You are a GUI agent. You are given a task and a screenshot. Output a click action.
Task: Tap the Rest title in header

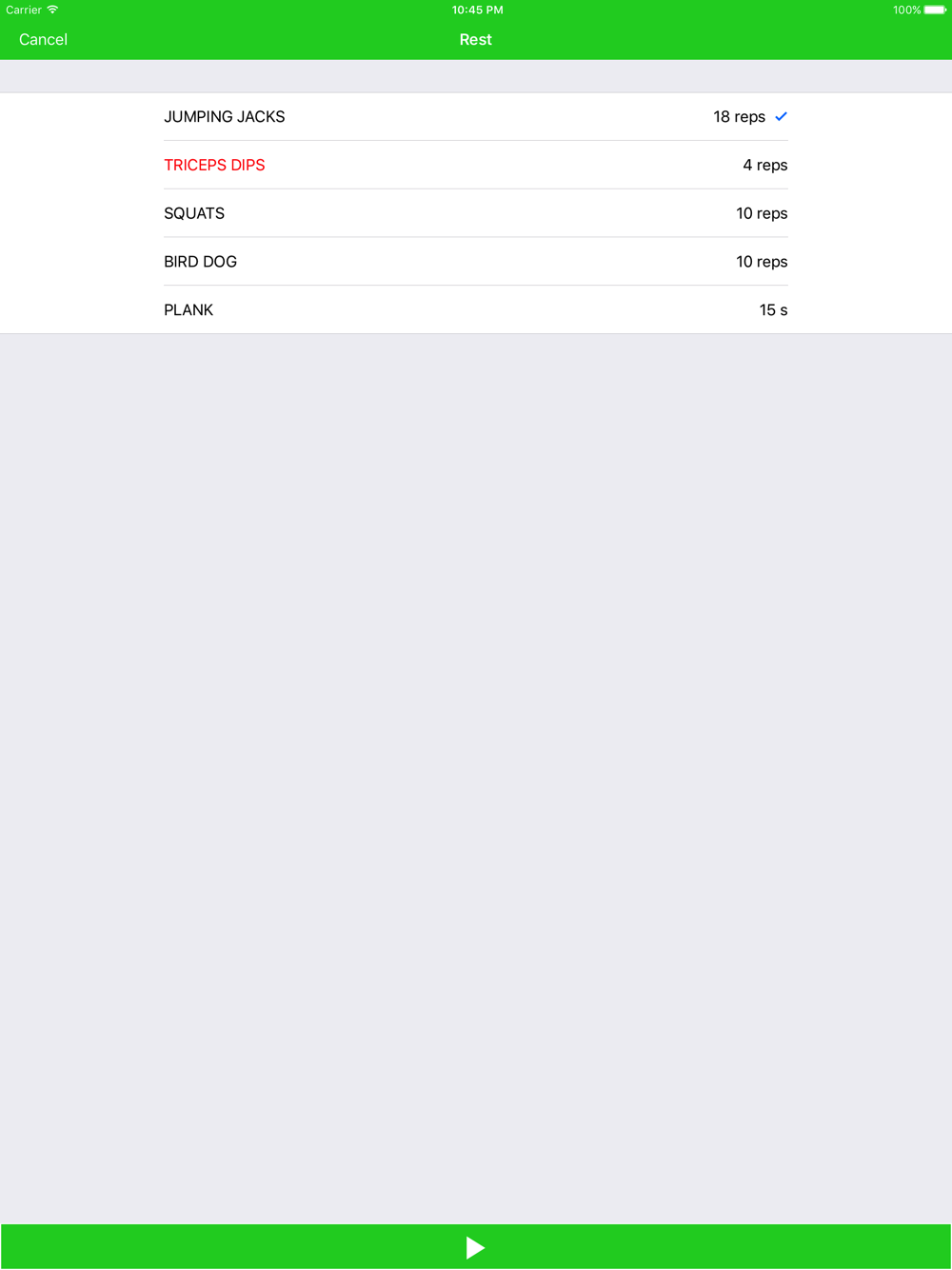click(475, 39)
